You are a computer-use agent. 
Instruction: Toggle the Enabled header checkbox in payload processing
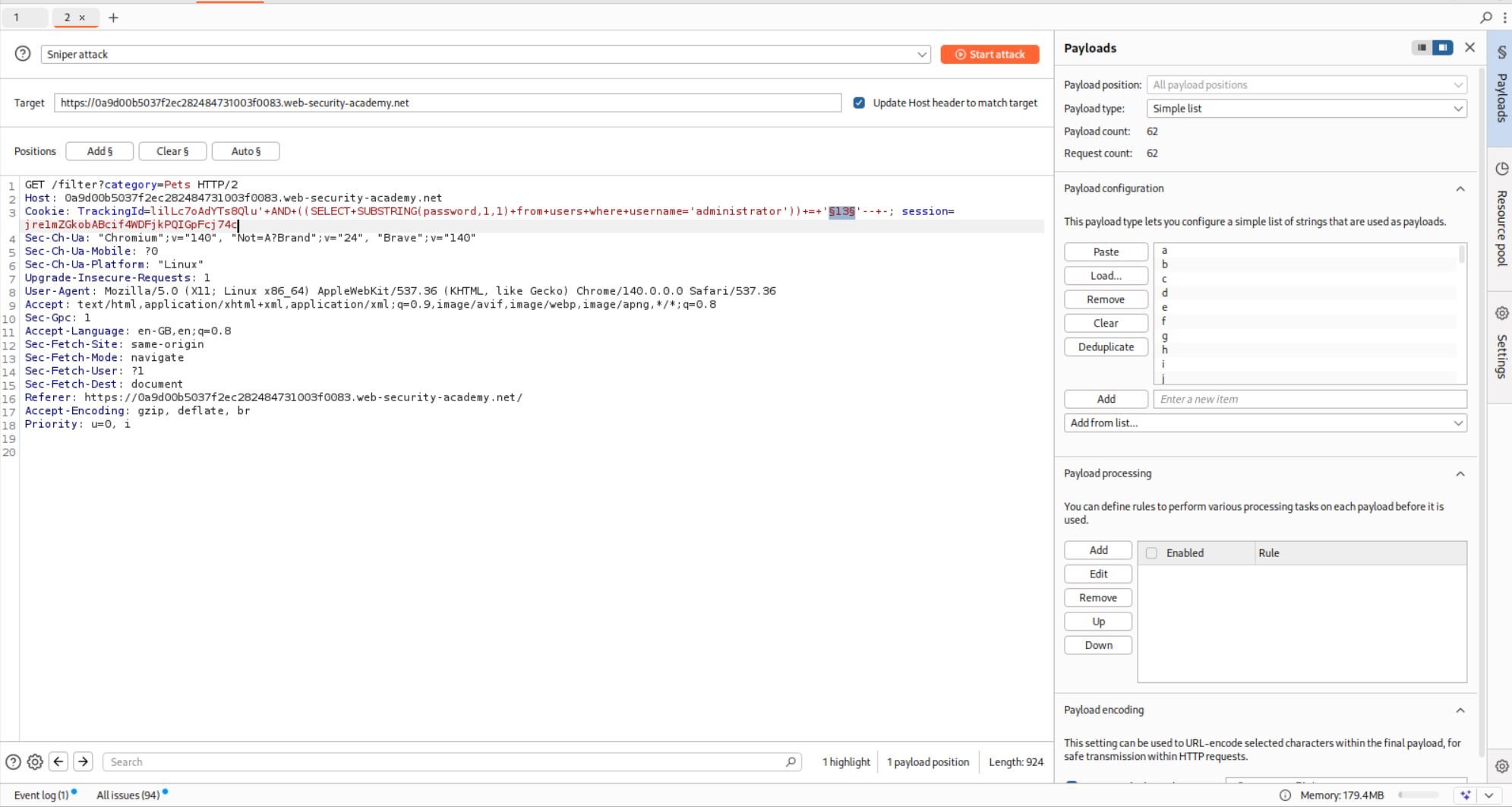tap(1150, 552)
